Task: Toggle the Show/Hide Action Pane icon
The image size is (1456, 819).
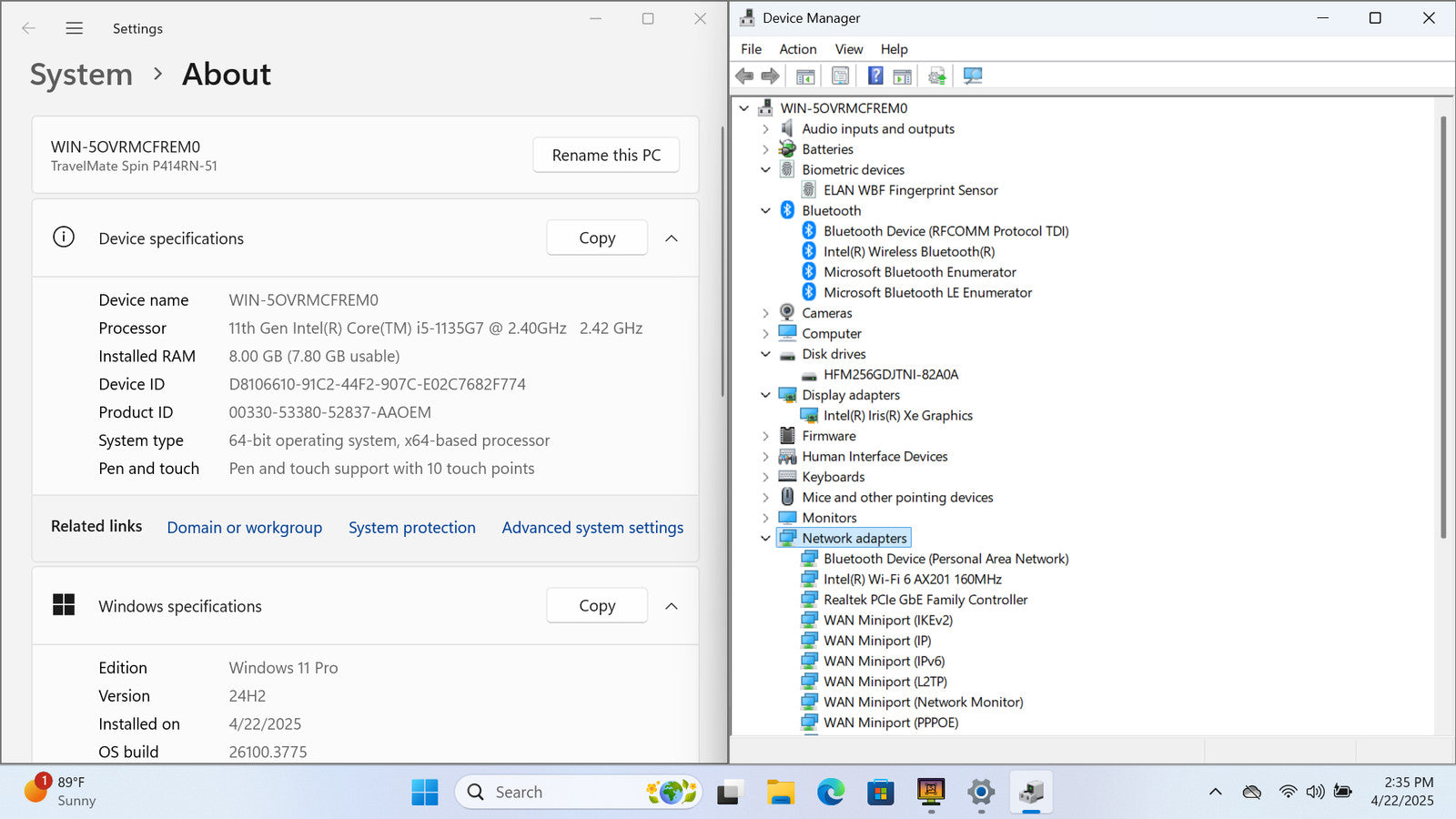Action: pyautogui.click(x=902, y=76)
